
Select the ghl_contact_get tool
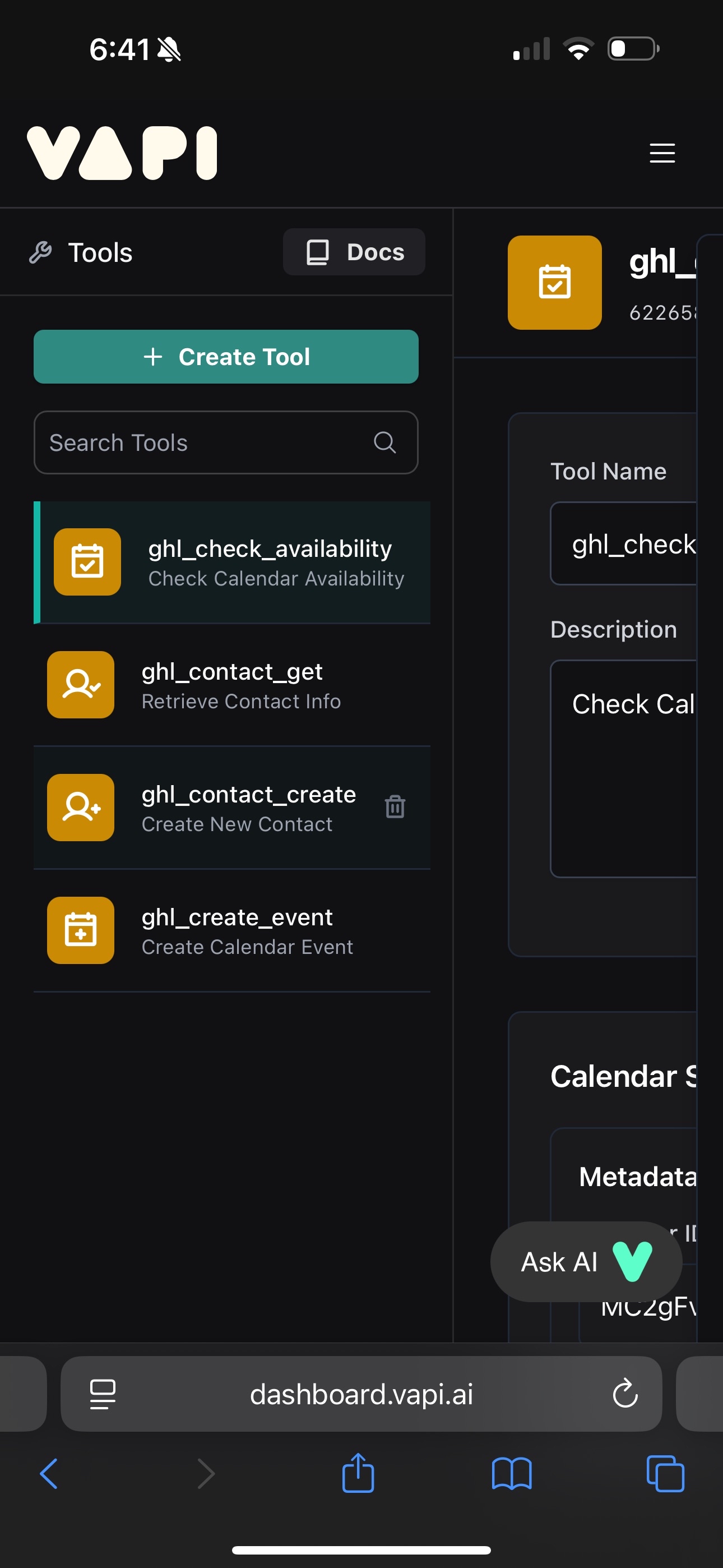coord(240,685)
